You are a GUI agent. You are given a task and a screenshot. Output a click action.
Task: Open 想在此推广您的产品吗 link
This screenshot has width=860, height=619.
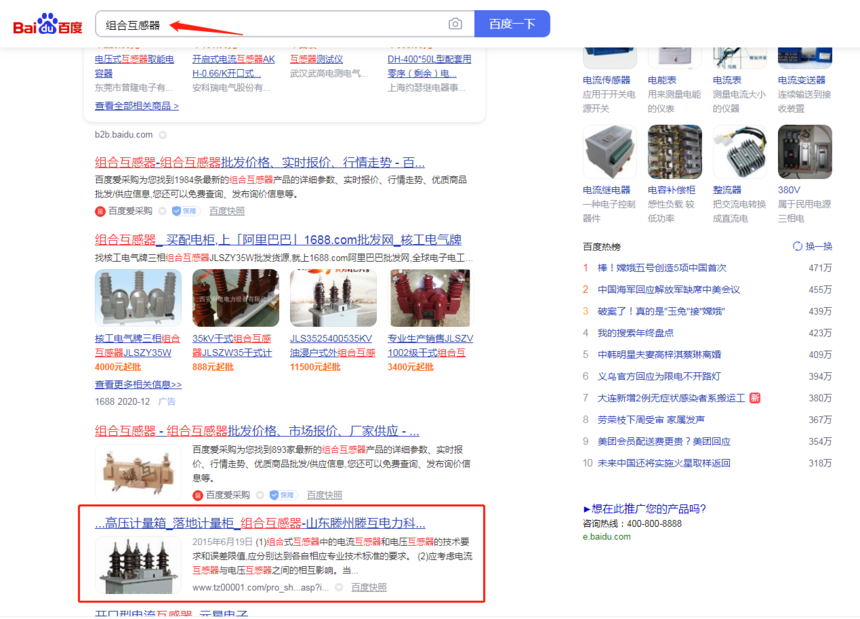click(644, 509)
